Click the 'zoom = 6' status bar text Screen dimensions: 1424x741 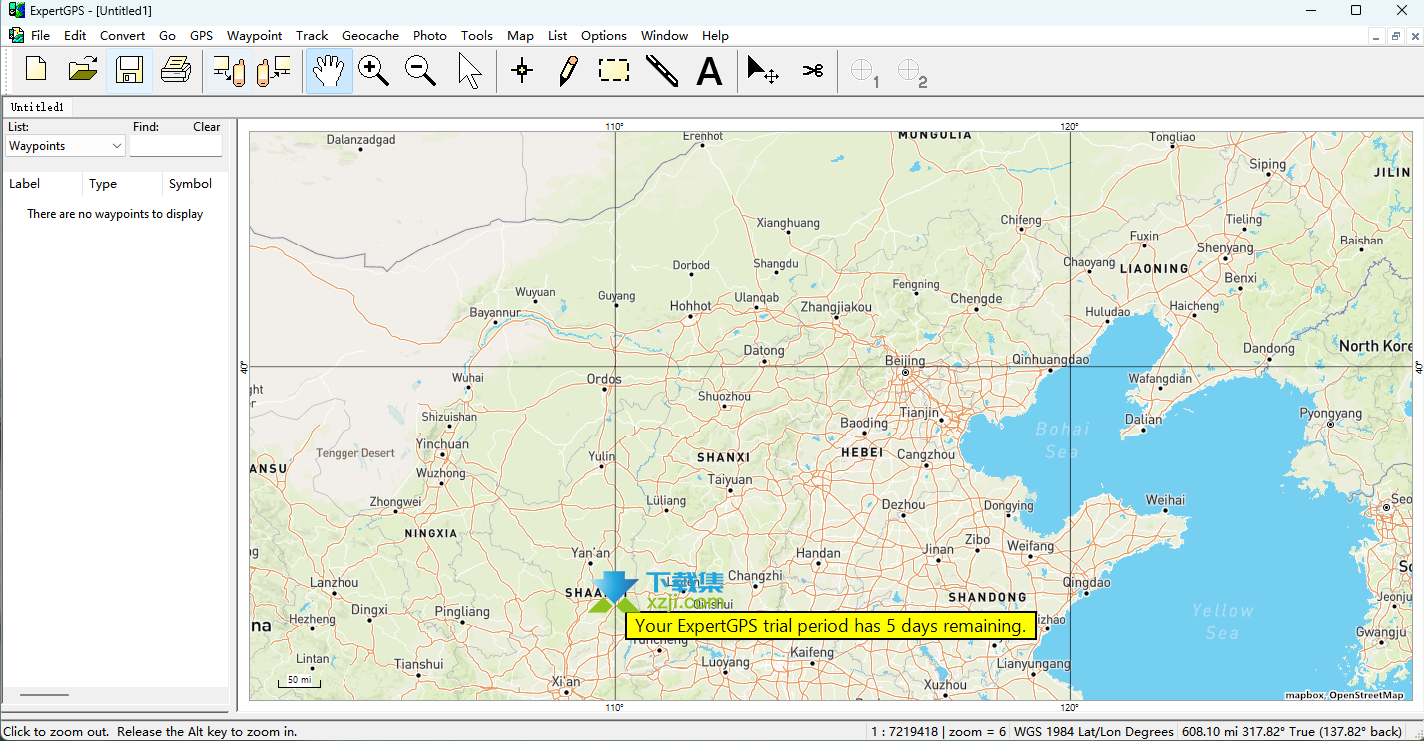975,731
